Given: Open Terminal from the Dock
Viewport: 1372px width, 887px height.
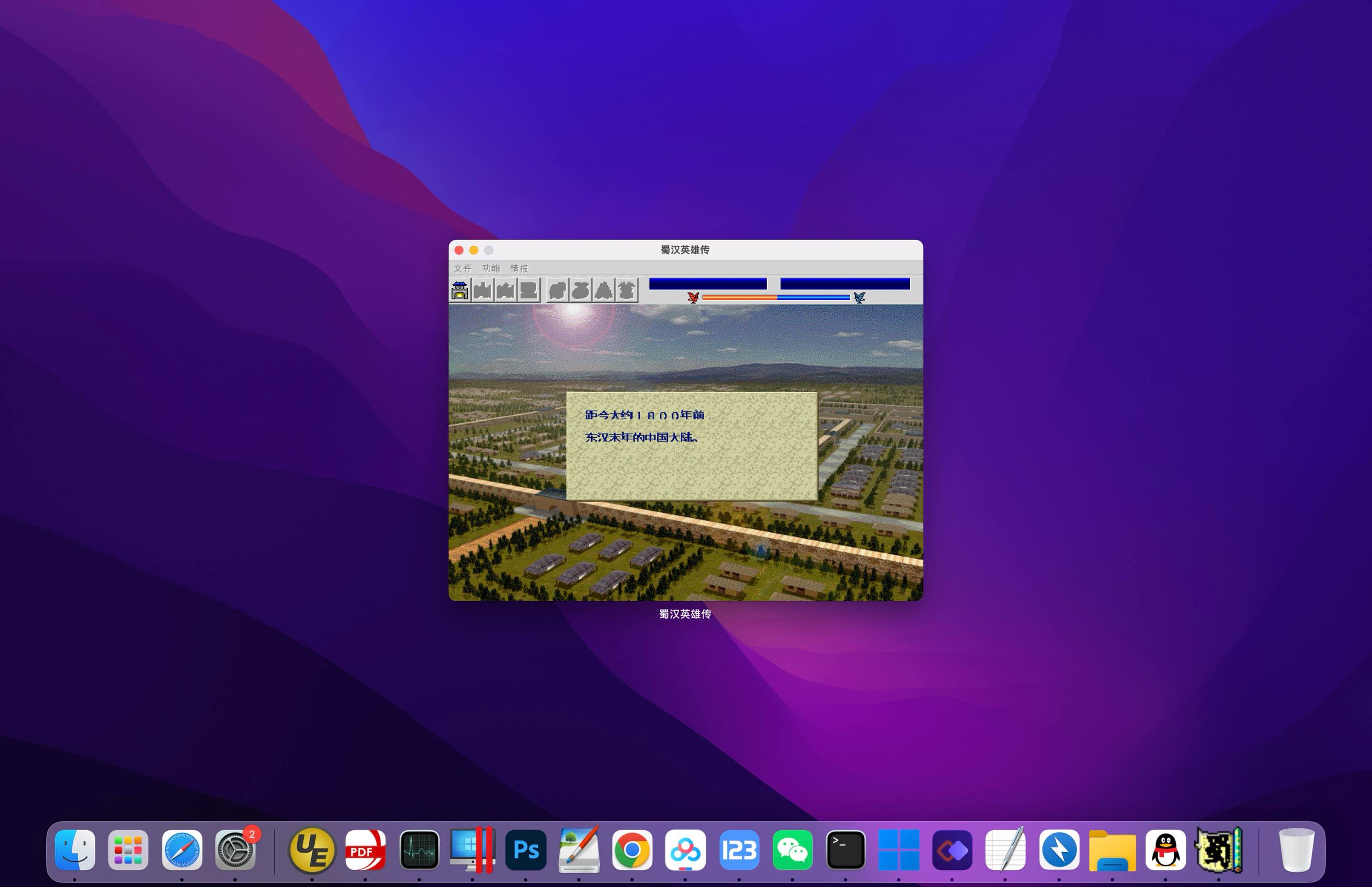Looking at the screenshot, I should (x=845, y=849).
